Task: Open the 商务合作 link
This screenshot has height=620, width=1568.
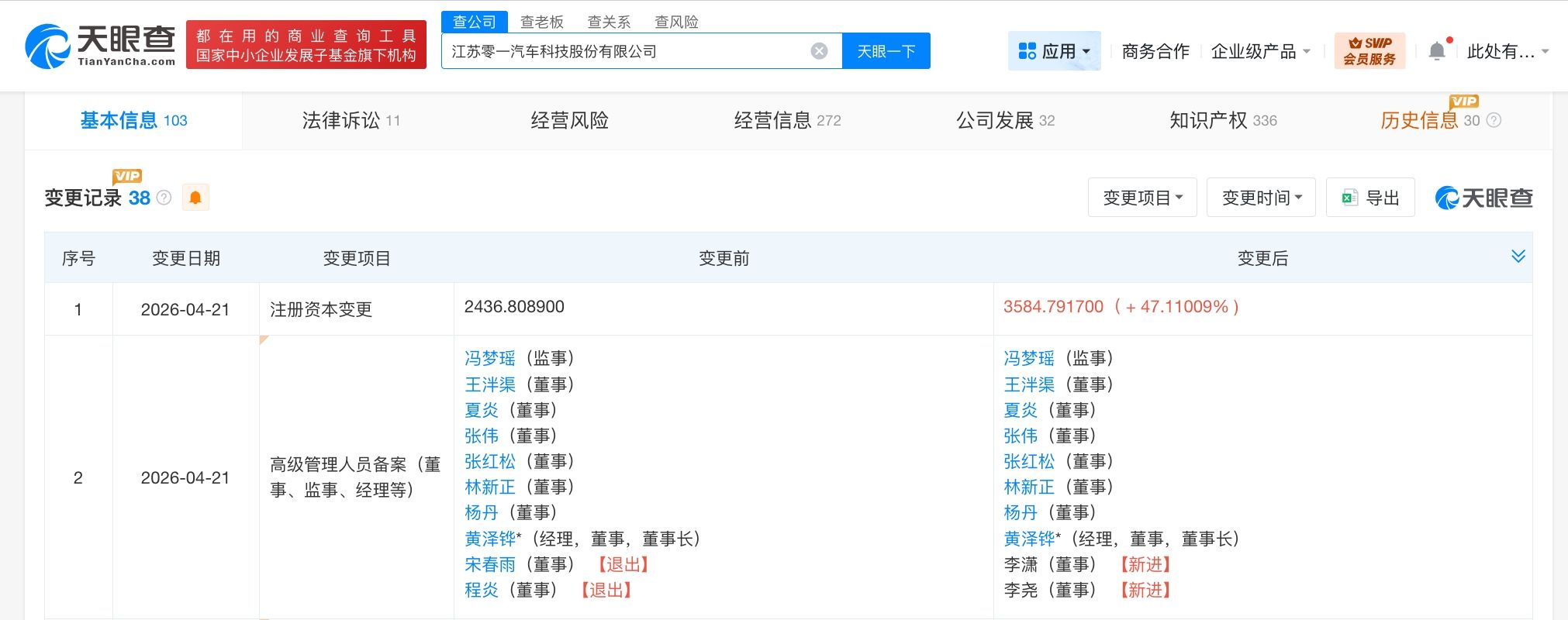Action: click(1155, 51)
